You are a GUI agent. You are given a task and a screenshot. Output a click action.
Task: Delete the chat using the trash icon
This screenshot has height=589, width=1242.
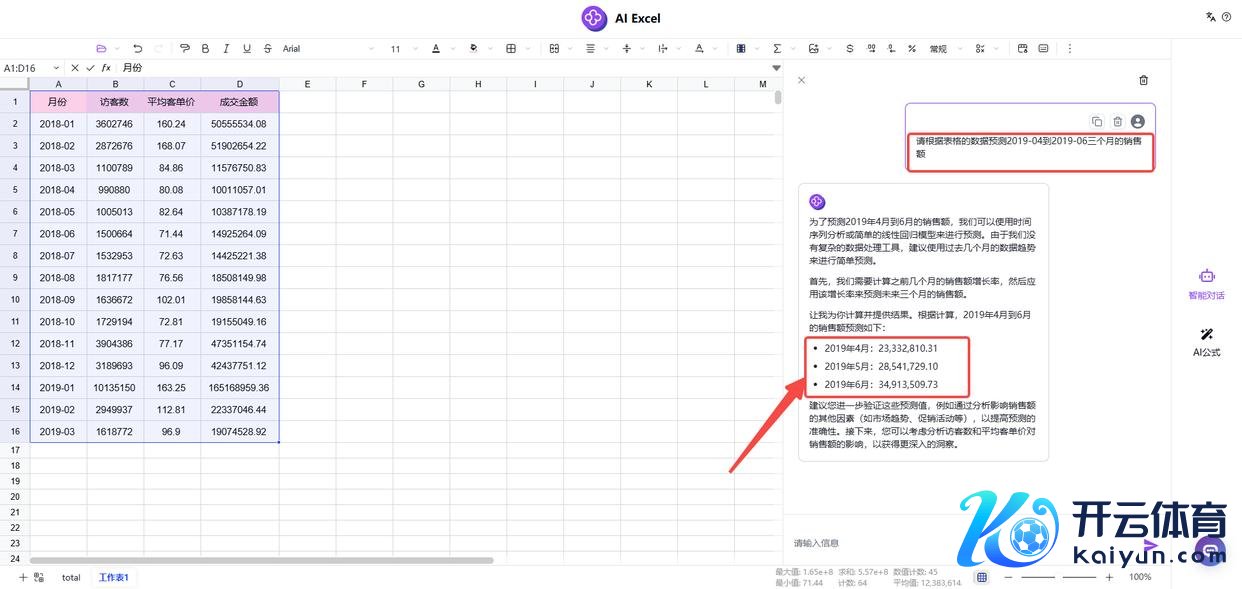coord(1144,80)
